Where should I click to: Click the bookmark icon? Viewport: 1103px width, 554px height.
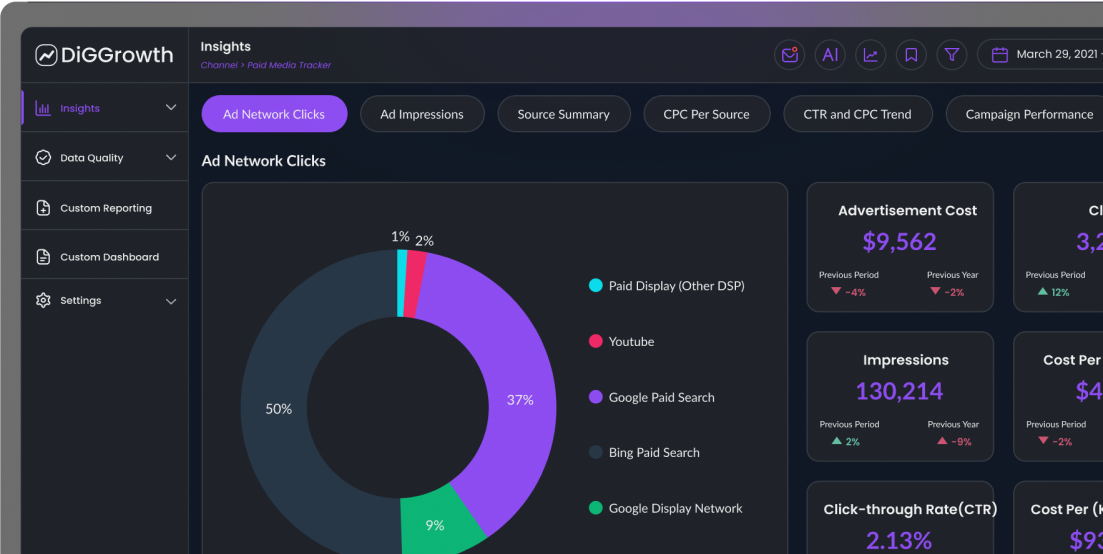(x=911, y=55)
